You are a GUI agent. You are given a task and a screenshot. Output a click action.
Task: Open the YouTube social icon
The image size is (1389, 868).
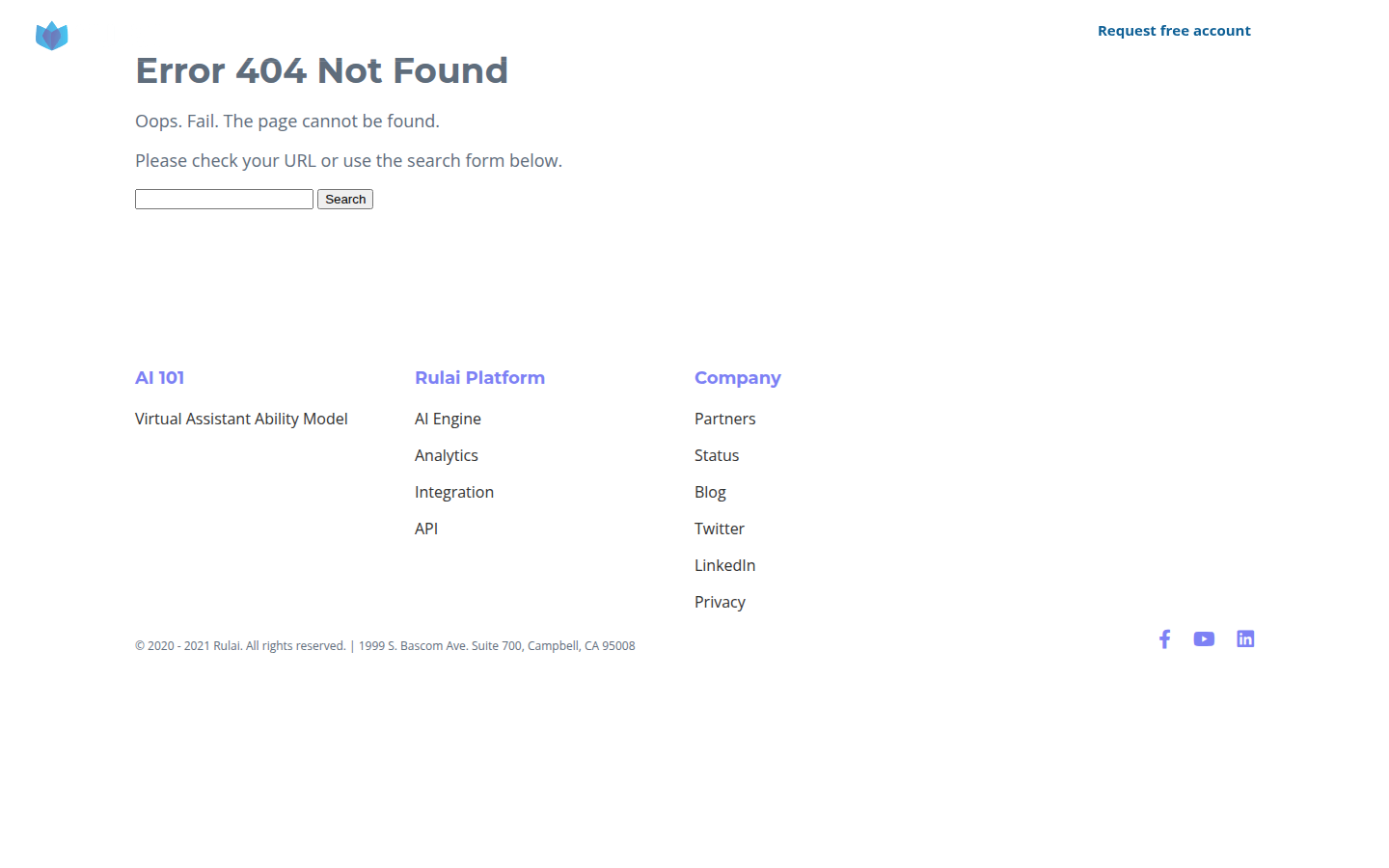(x=1204, y=639)
